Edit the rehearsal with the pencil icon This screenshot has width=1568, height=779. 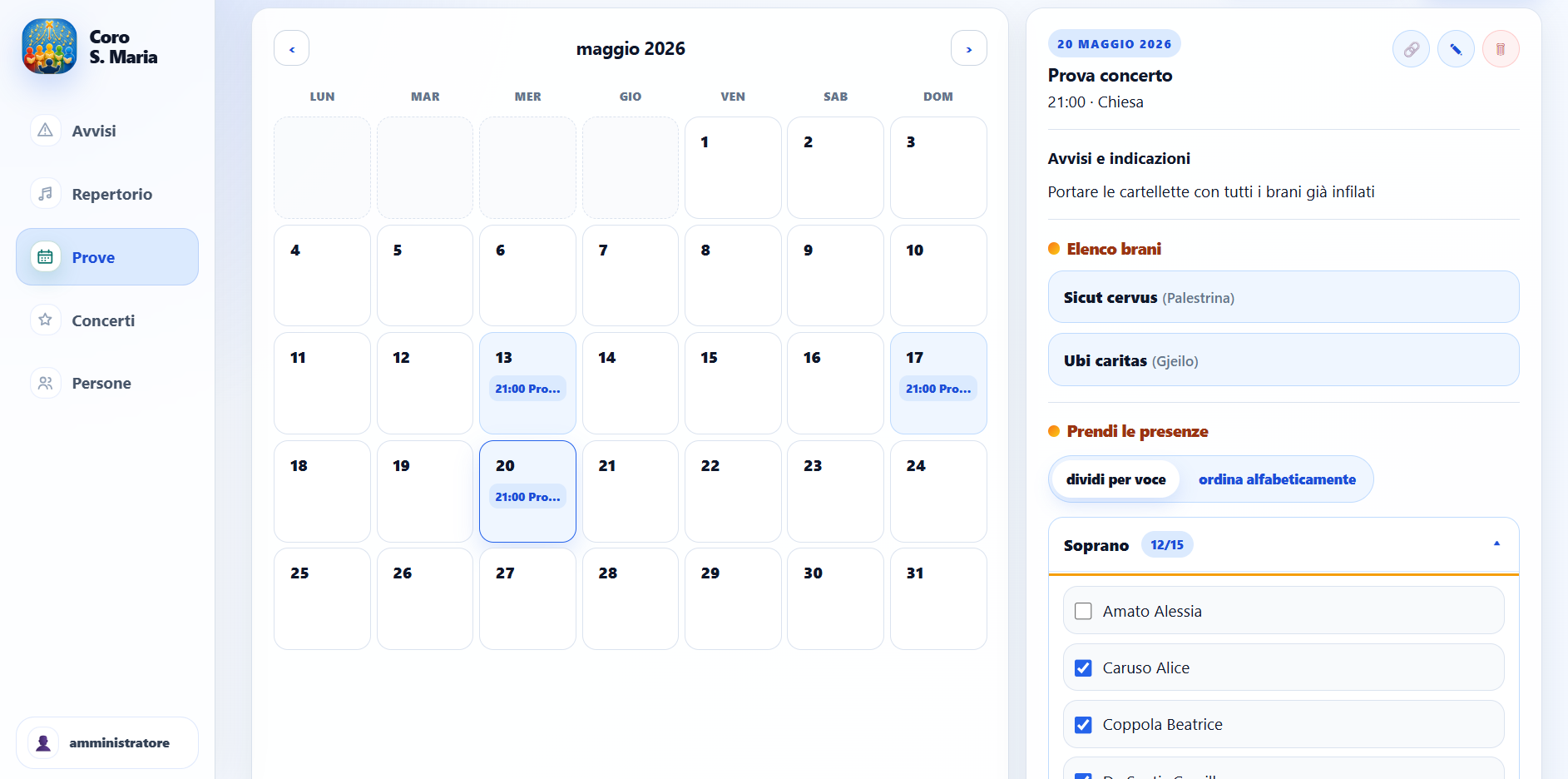pos(1456,49)
